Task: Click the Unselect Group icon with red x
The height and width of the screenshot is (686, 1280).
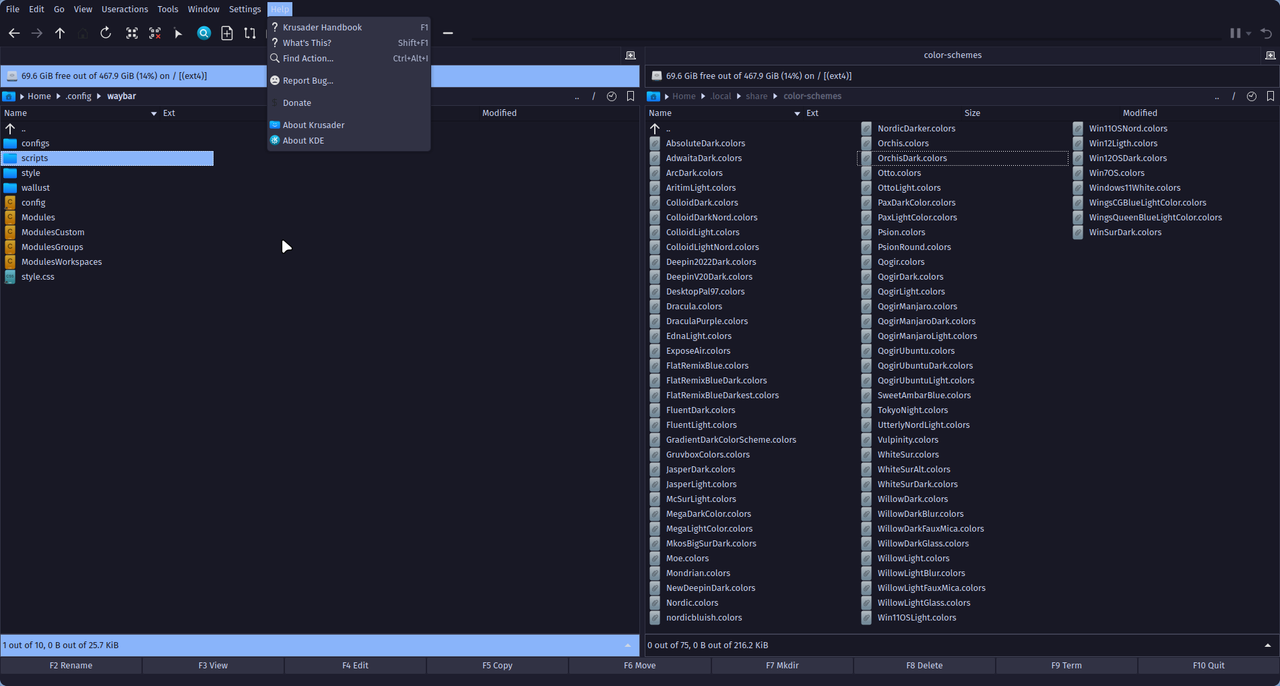Action: 155,33
